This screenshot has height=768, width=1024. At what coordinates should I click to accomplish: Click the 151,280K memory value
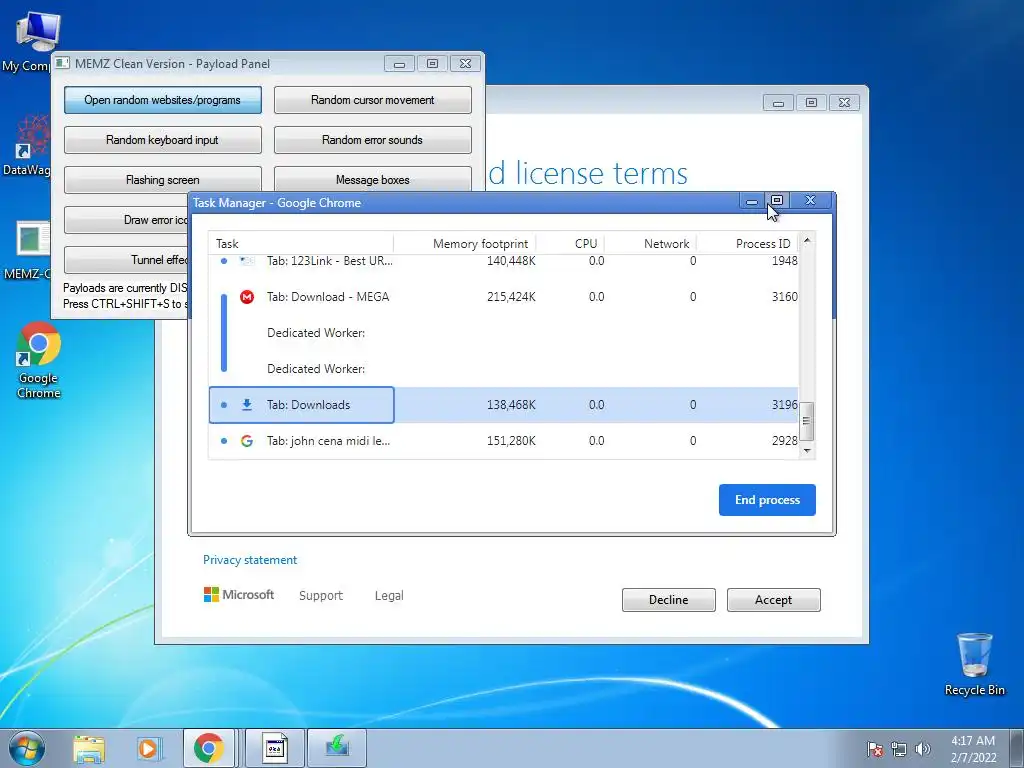pos(511,441)
